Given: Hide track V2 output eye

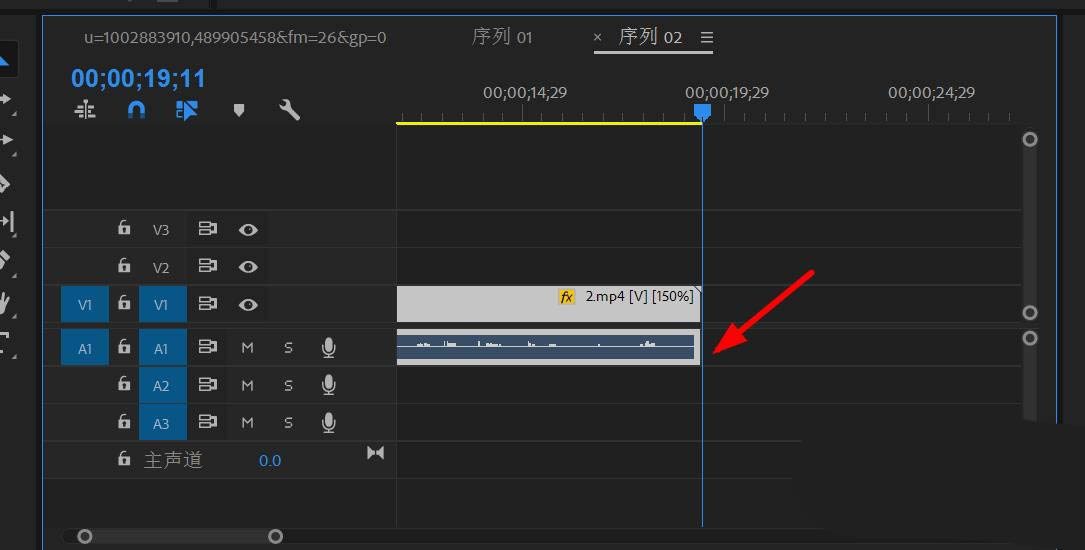Looking at the screenshot, I should 248,267.
